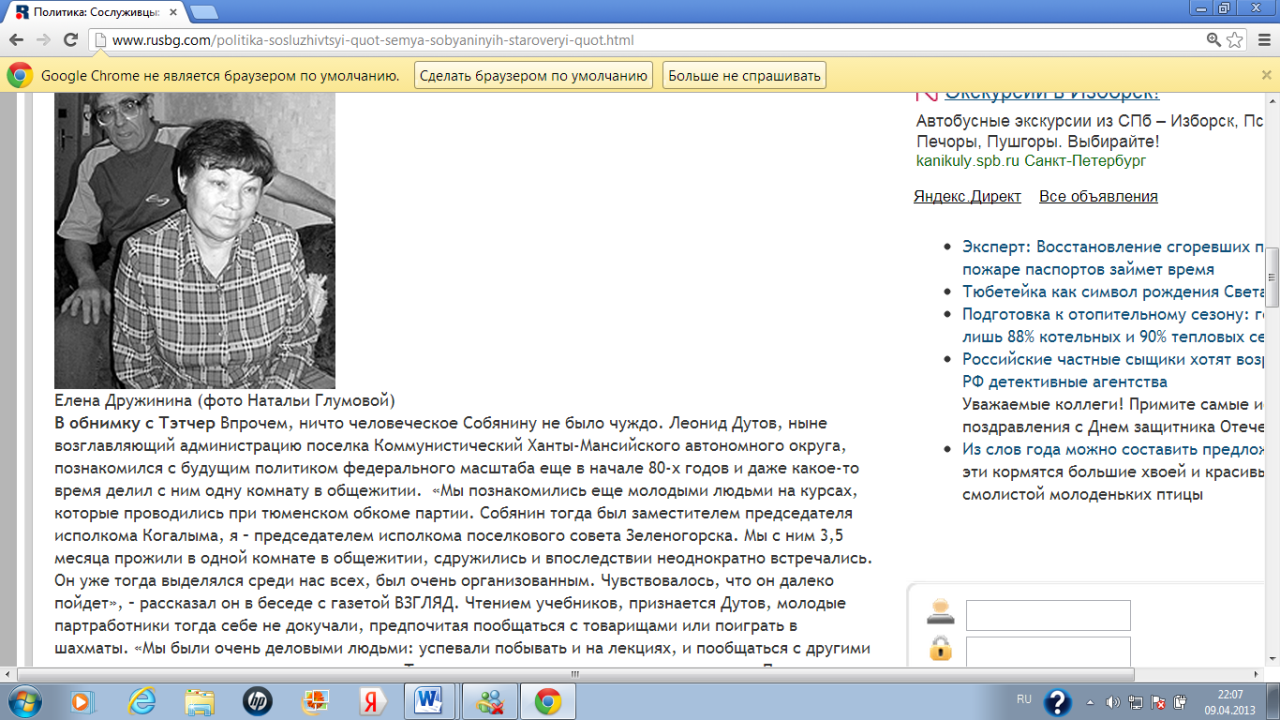Open the HP application on taskbar
1280x720 pixels.
click(x=257, y=701)
